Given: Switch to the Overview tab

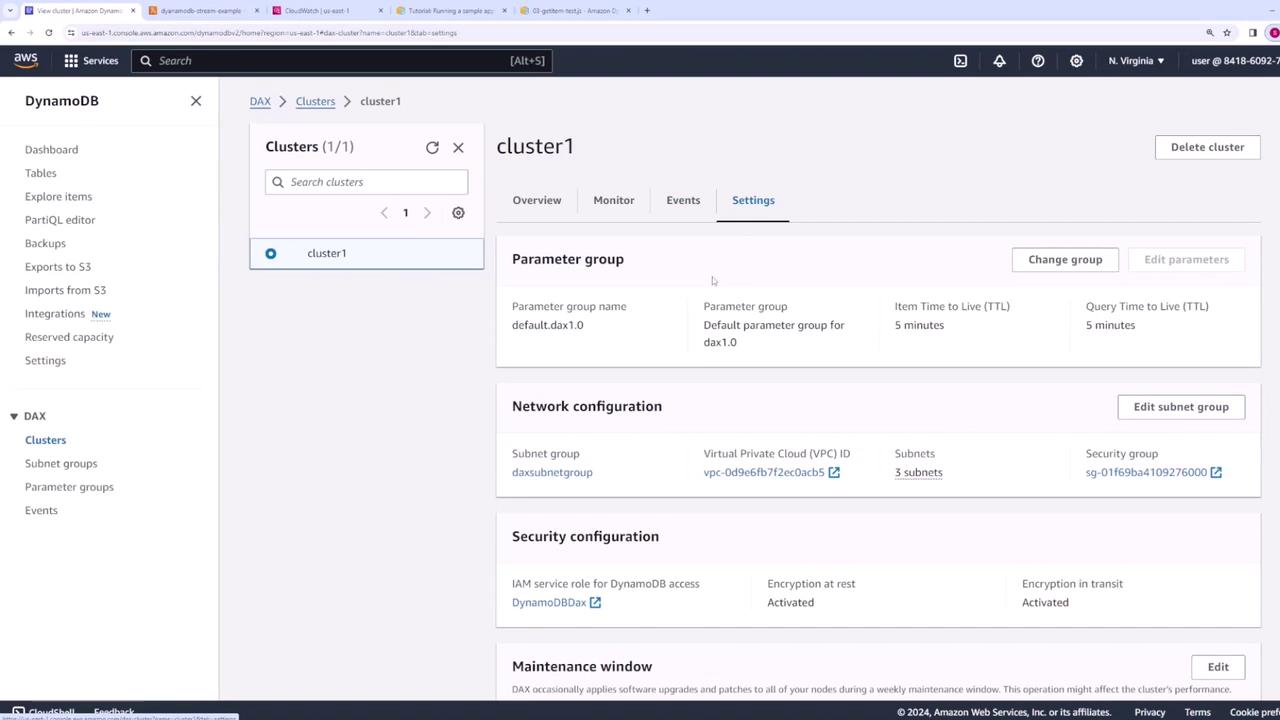Looking at the screenshot, I should 537,200.
